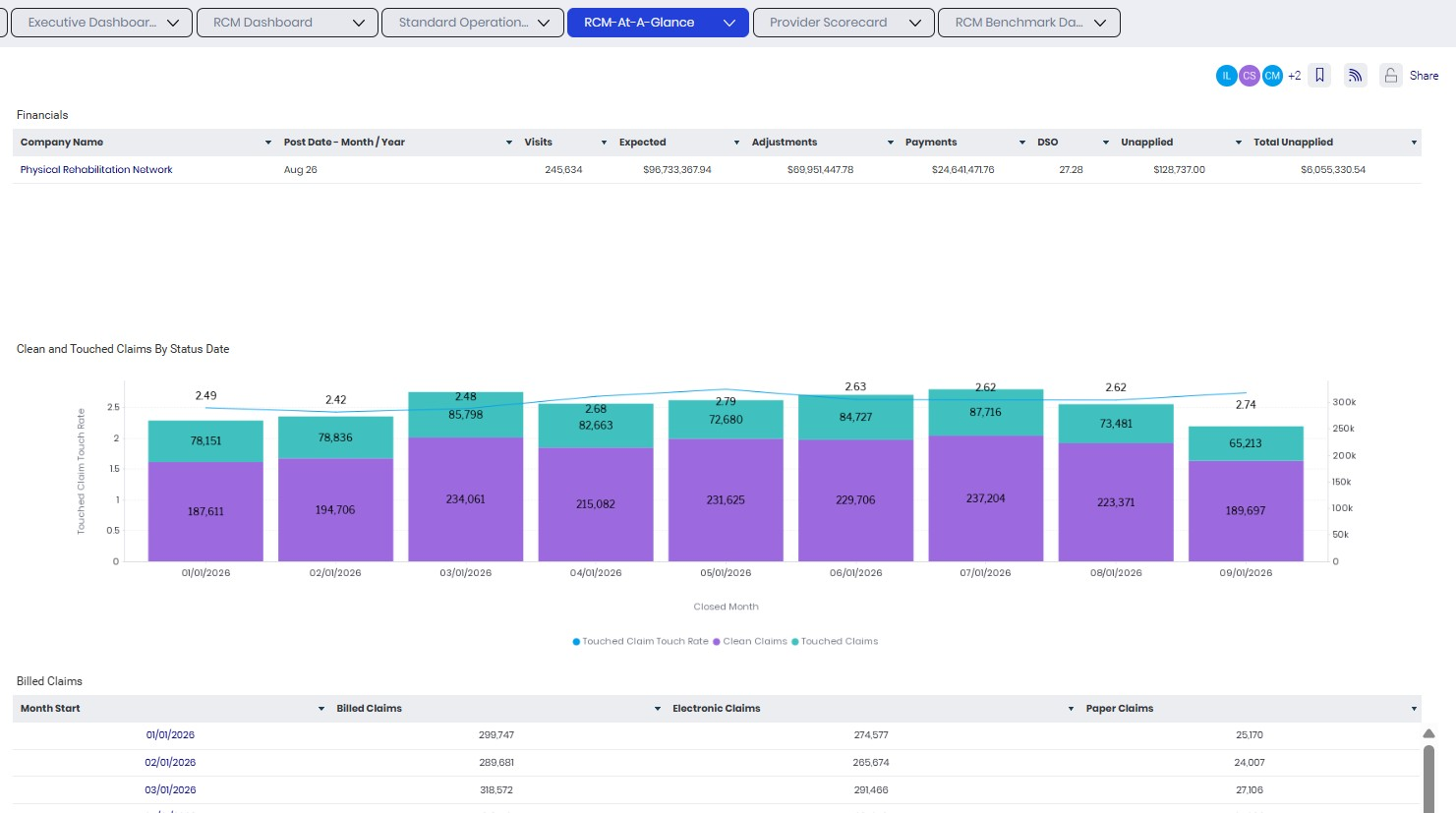Expand the RCM-At-A-Glance tab chevron
This screenshot has height=813, width=1456.
click(x=729, y=23)
